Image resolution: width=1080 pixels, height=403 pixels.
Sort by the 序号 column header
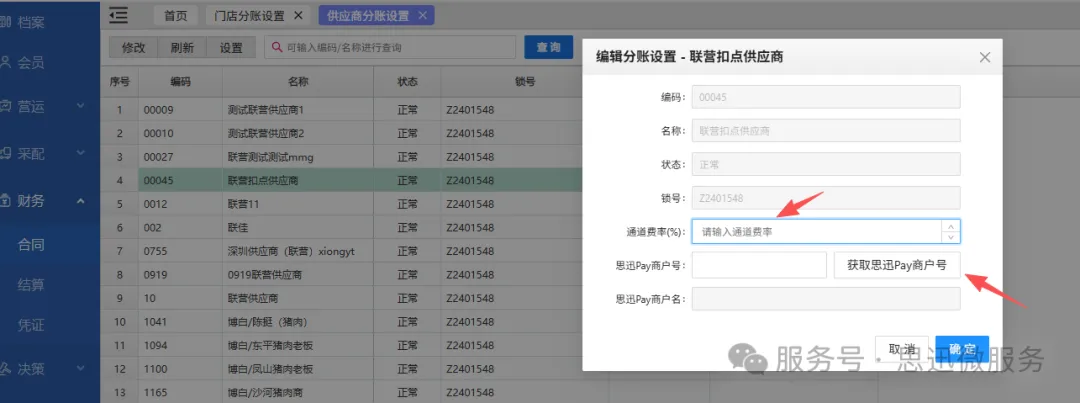119,82
